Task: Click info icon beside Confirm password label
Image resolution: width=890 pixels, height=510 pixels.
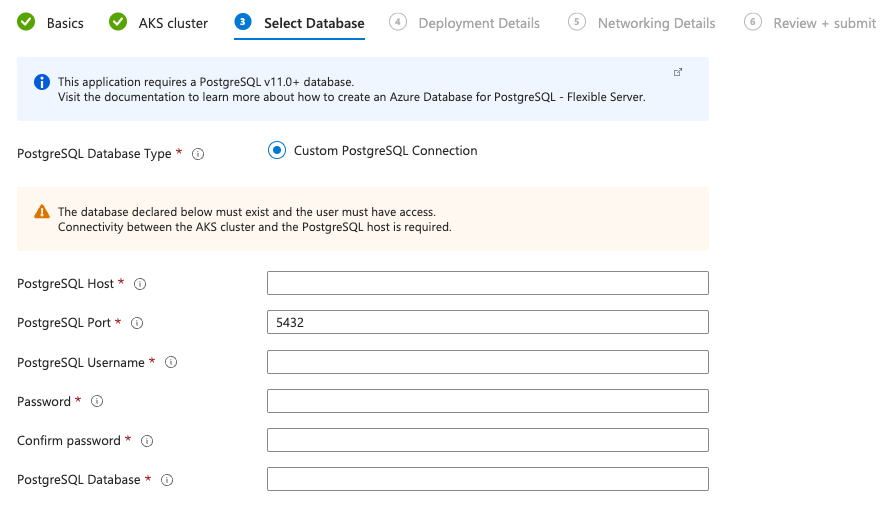Action: (147, 441)
